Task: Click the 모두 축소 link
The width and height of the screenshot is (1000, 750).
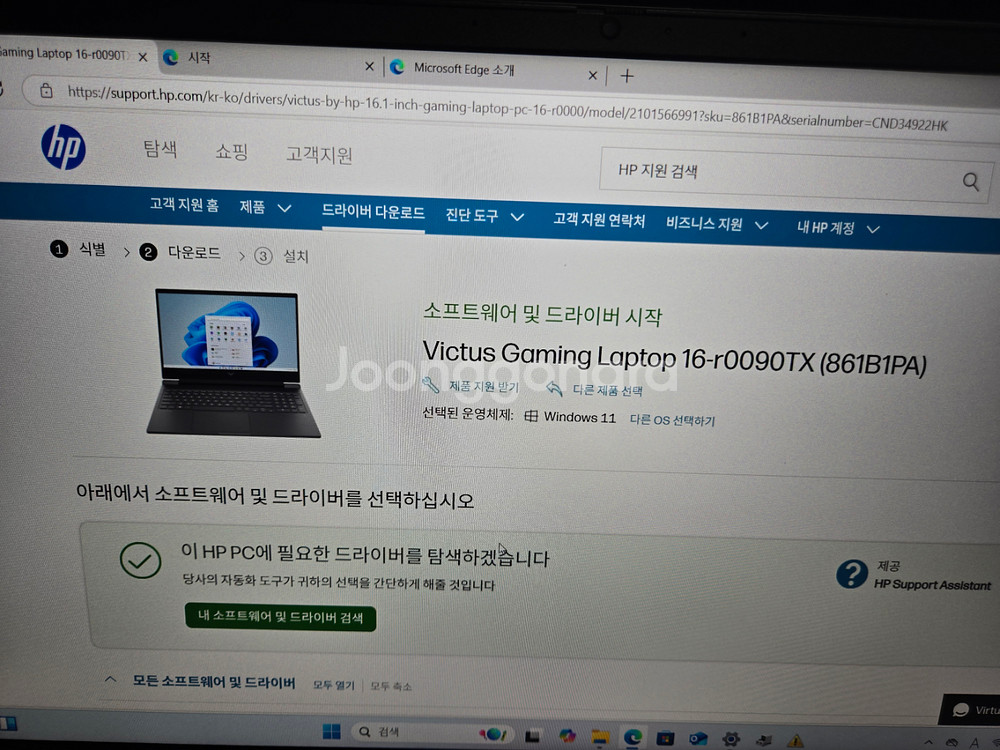Action: [x=391, y=686]
